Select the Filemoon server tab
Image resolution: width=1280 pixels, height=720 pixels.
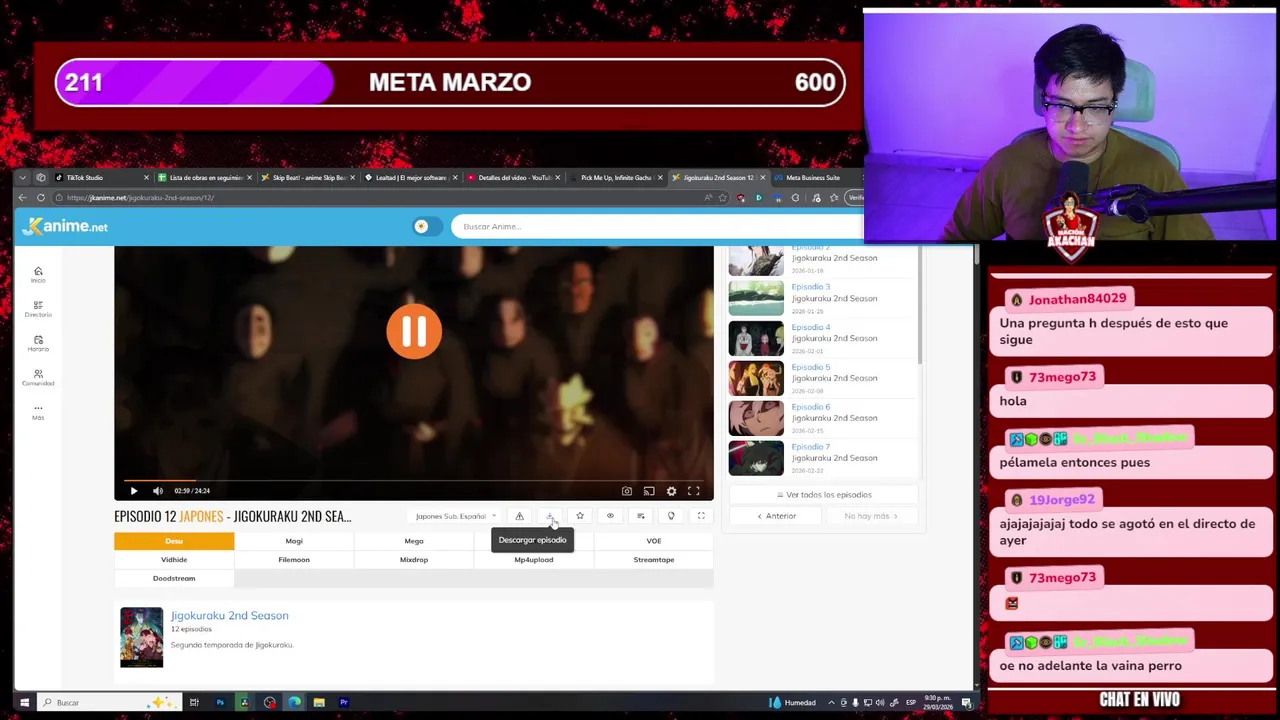tap(294, 560)
